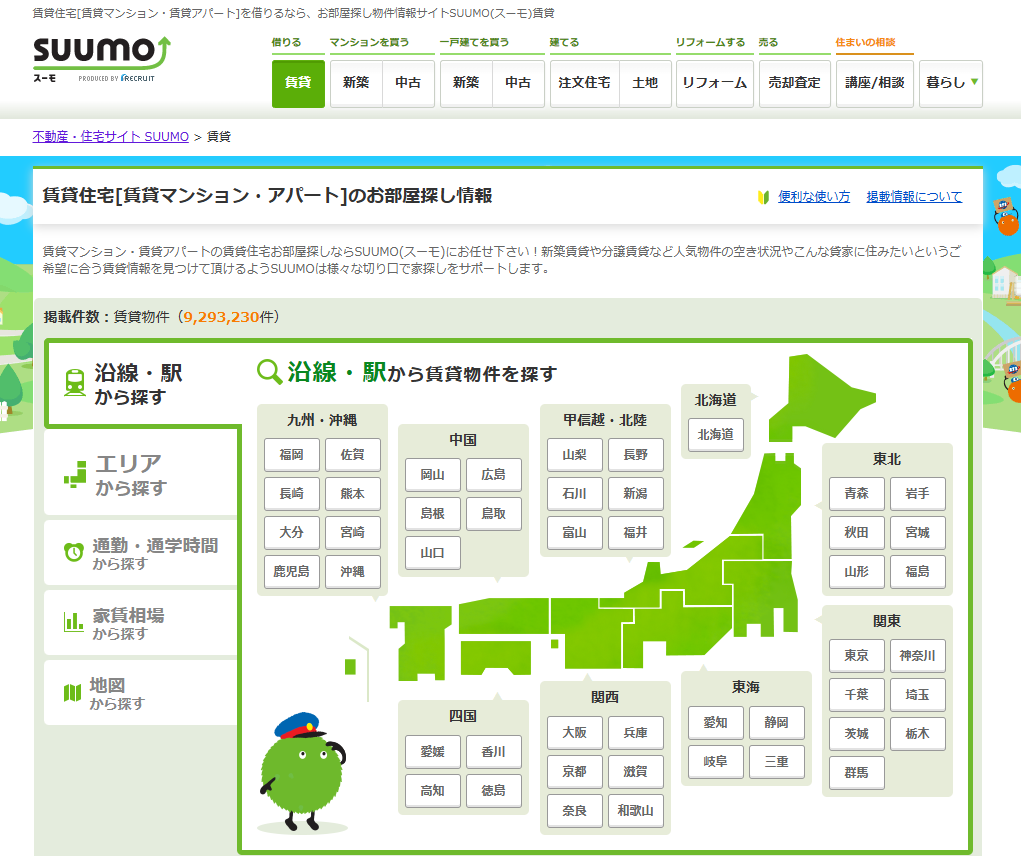Select the 地図から探す tab
The height and width of the screenshot is (856, 1021).
tap(141, 693)
